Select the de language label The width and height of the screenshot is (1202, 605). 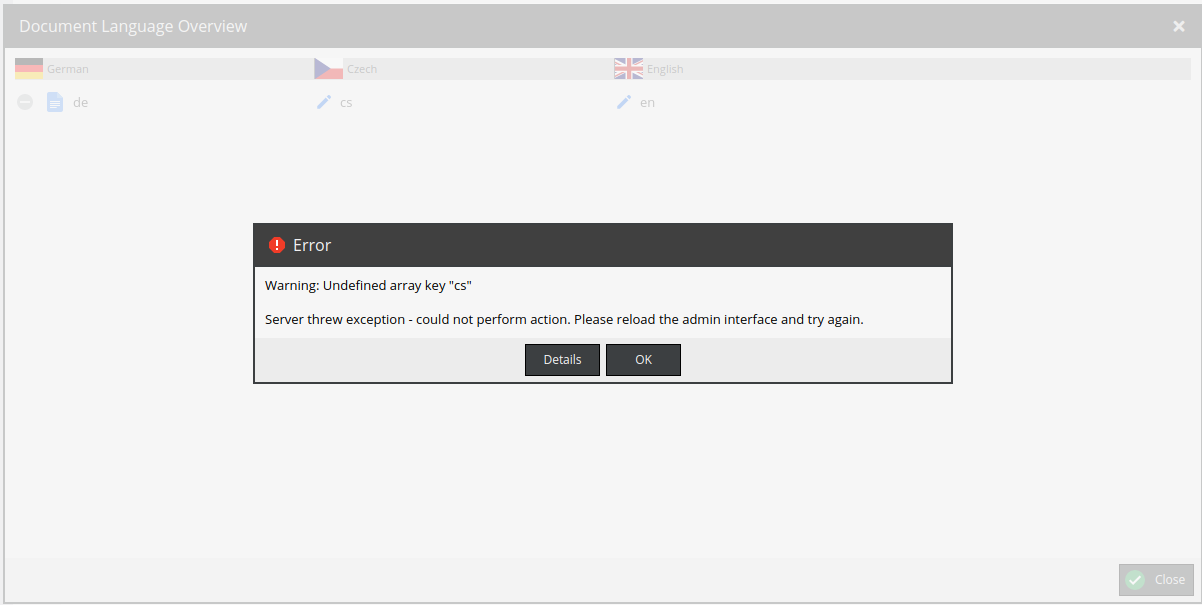pyautogui.click(x=80, y=102)
